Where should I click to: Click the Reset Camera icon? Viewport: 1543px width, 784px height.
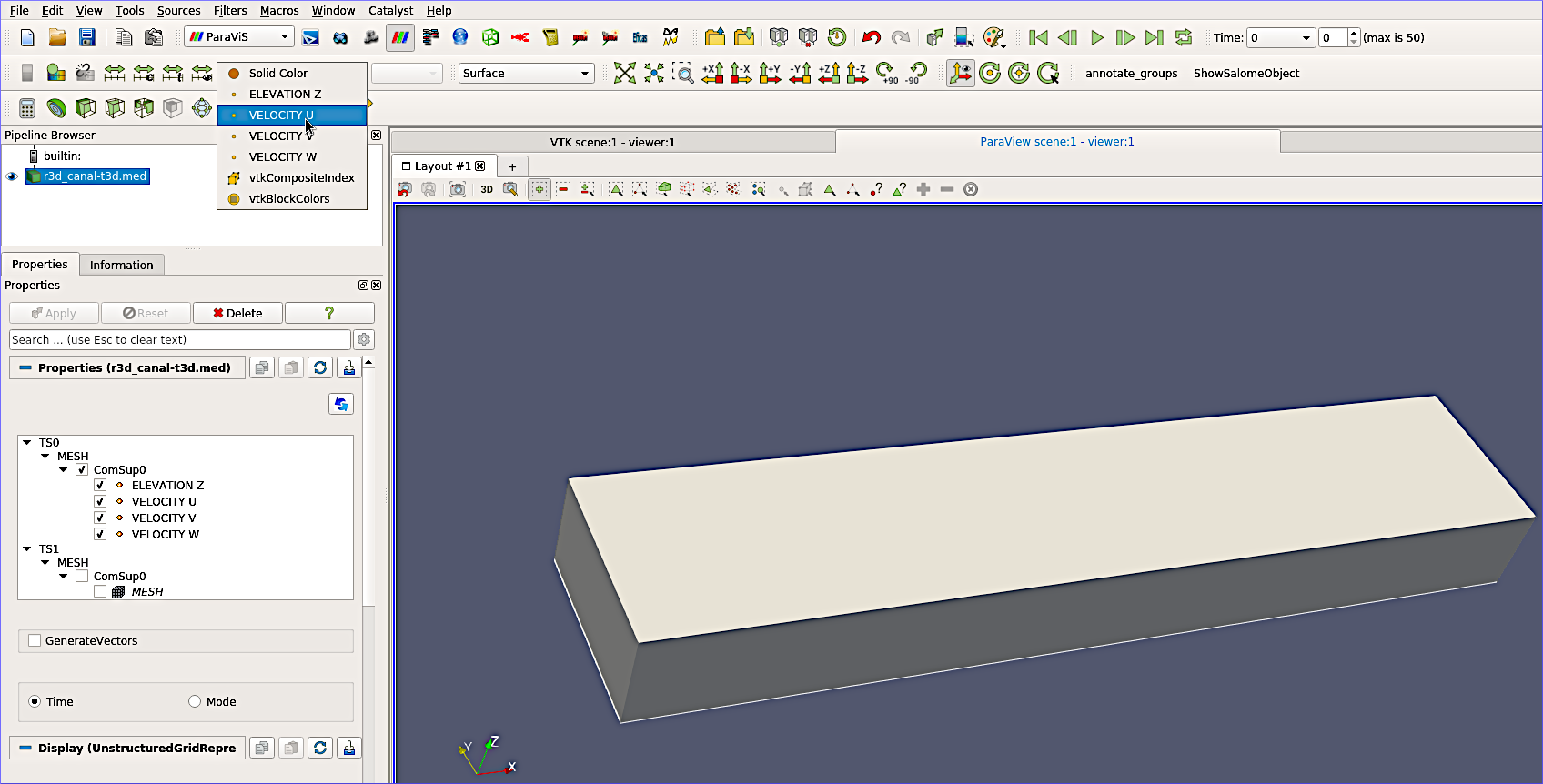pos(624,74)
